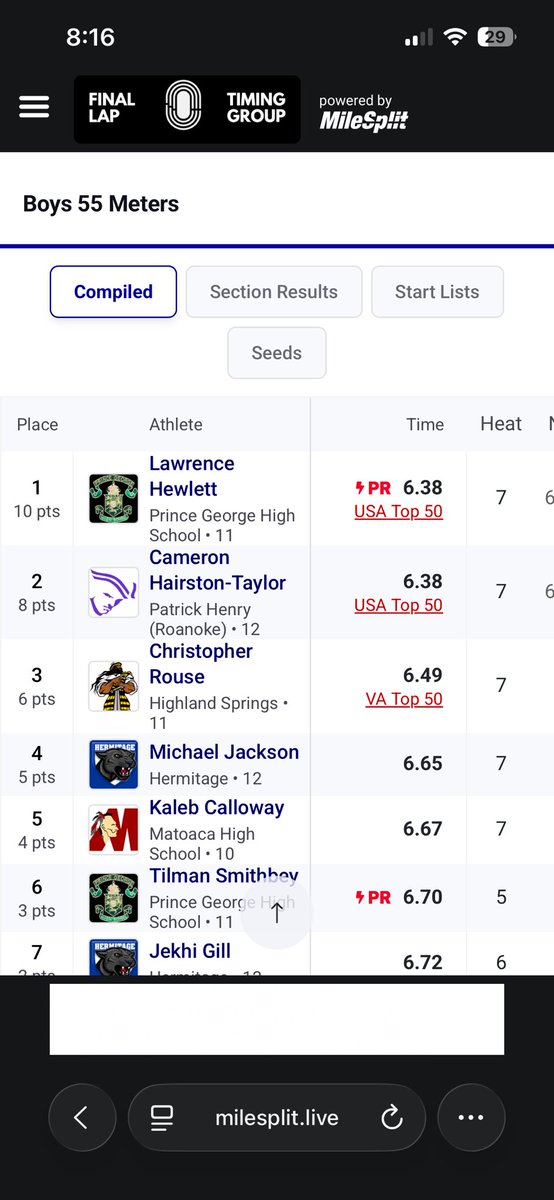
Task: Open the Start Lists tab
Action: (437, 292)
